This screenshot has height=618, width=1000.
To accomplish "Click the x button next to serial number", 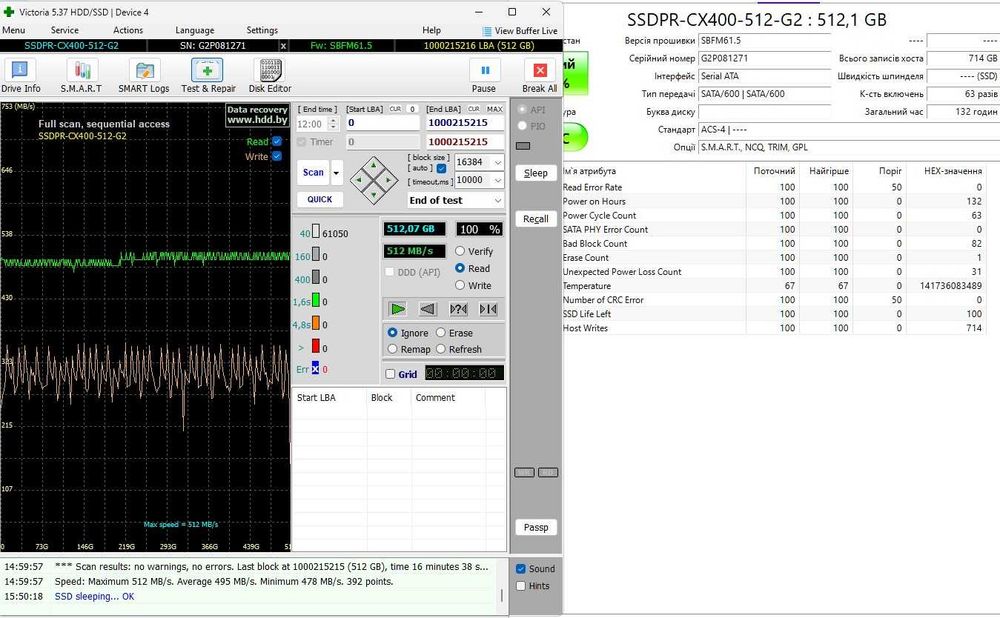I will pyautogui.click(x=283, y=46).
